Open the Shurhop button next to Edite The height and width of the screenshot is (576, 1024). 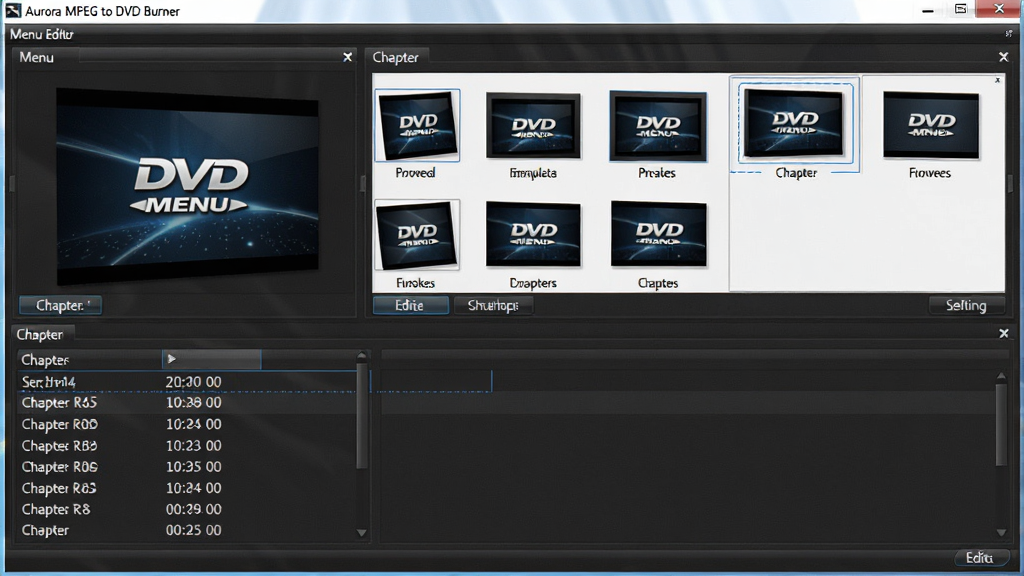click(x=493, y=305)
